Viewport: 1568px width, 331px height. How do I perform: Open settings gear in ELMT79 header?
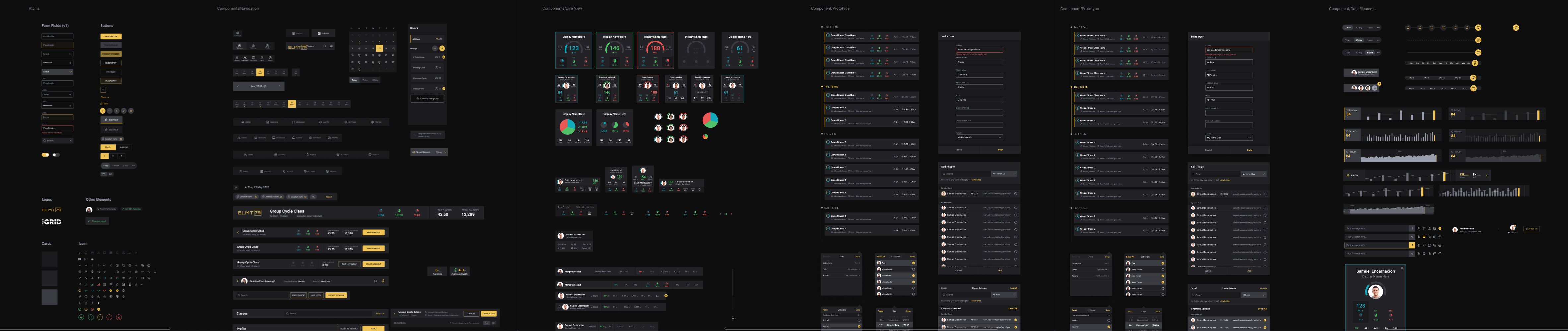[331, 46]
